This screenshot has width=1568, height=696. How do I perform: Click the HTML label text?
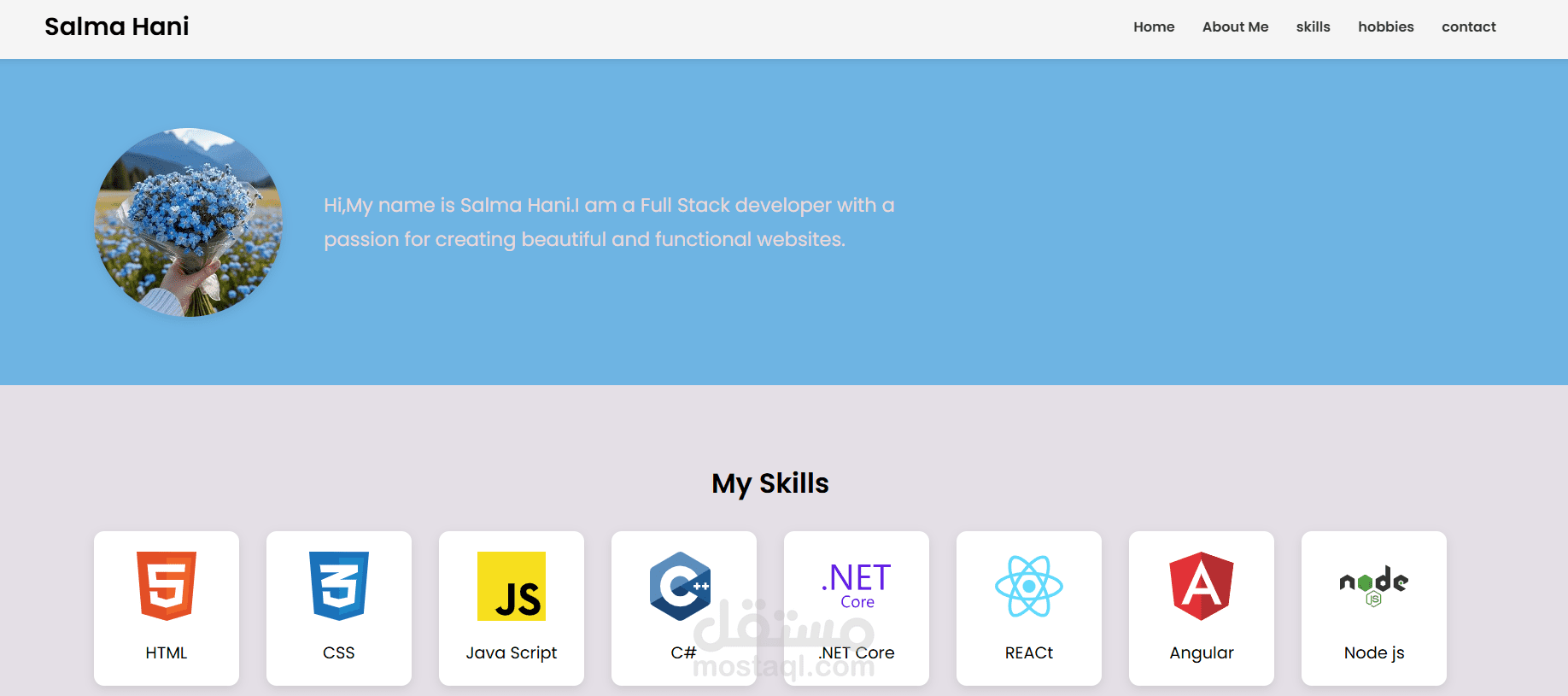coord(167,652)
